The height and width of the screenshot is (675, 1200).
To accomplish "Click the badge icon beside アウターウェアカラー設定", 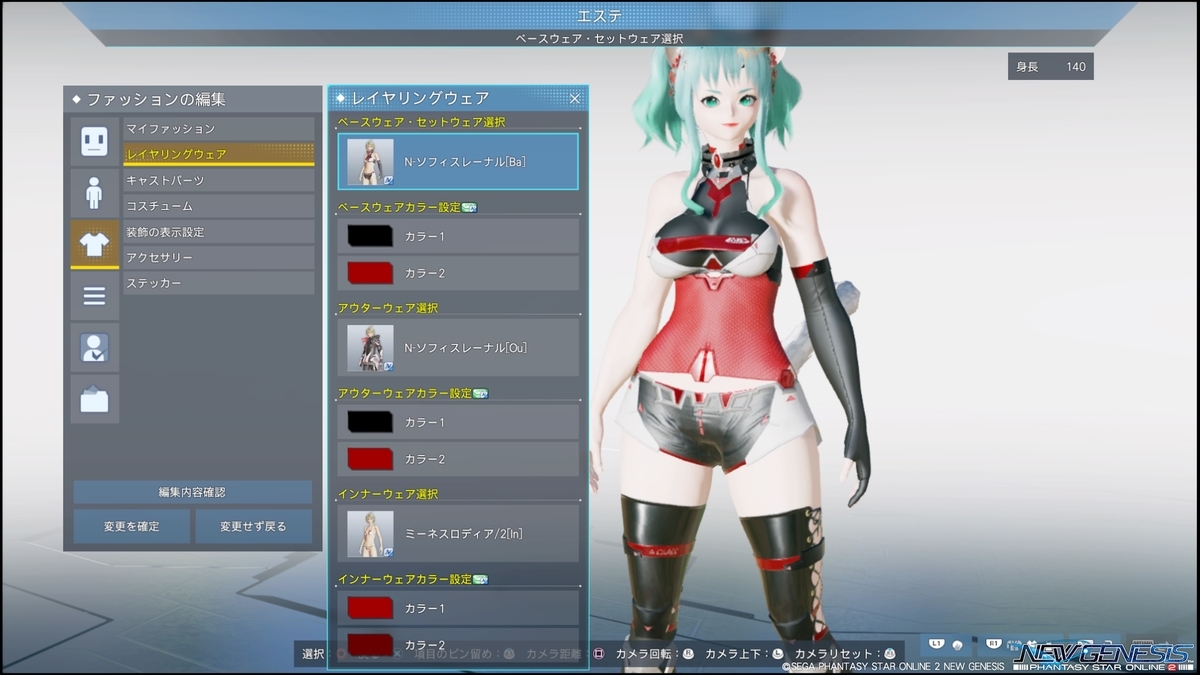I will (480, 393).
